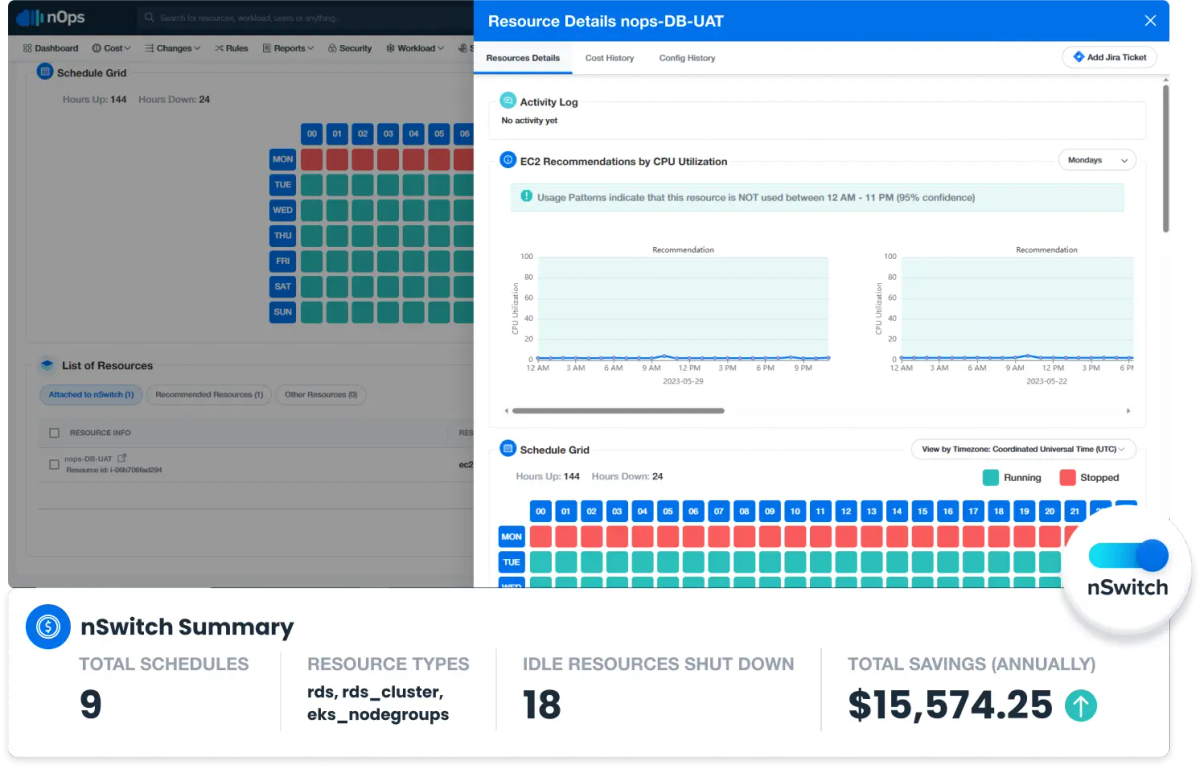Open the View by Timezone dropdown
Screen dimensions: 1200x769
point(1023,449)
